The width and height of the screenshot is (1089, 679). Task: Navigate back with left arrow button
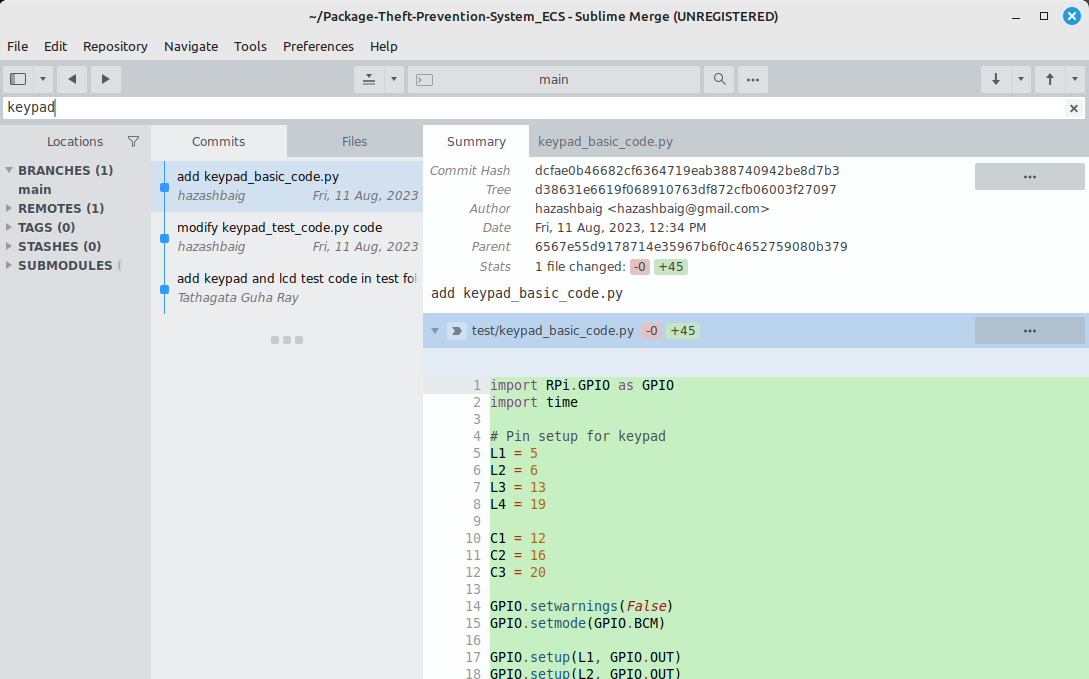point(71,79)
